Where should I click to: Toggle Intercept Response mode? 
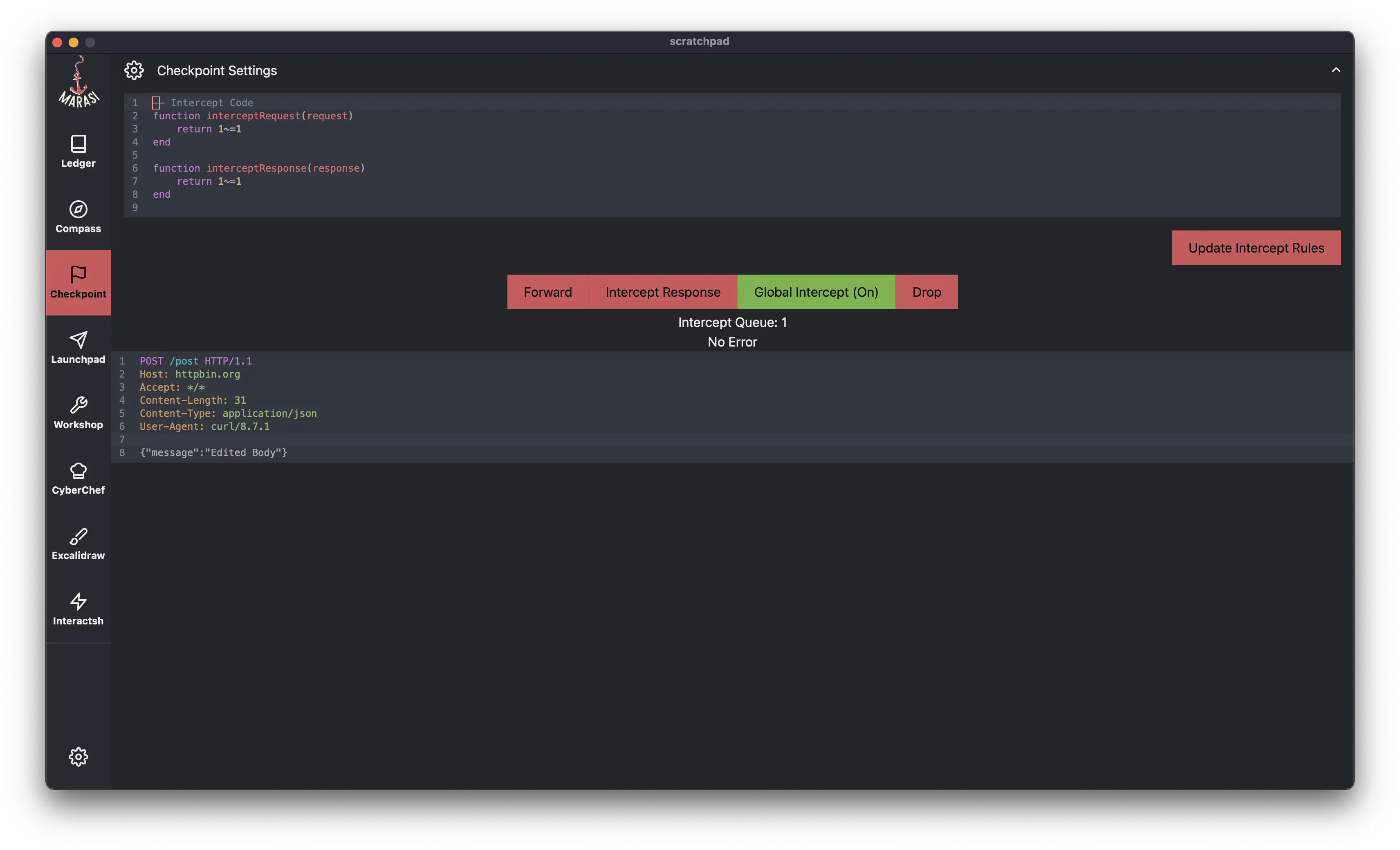pyautogui.click(x=662, y=292)
